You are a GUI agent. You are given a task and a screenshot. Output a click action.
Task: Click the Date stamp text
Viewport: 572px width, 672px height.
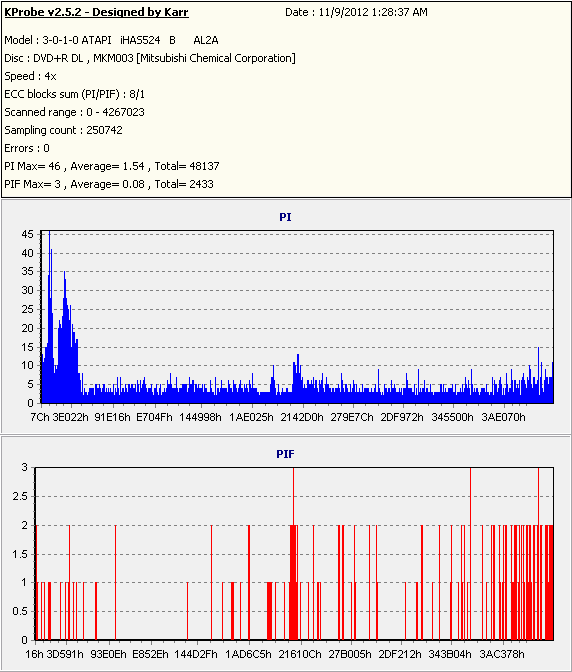click(356, 12)
